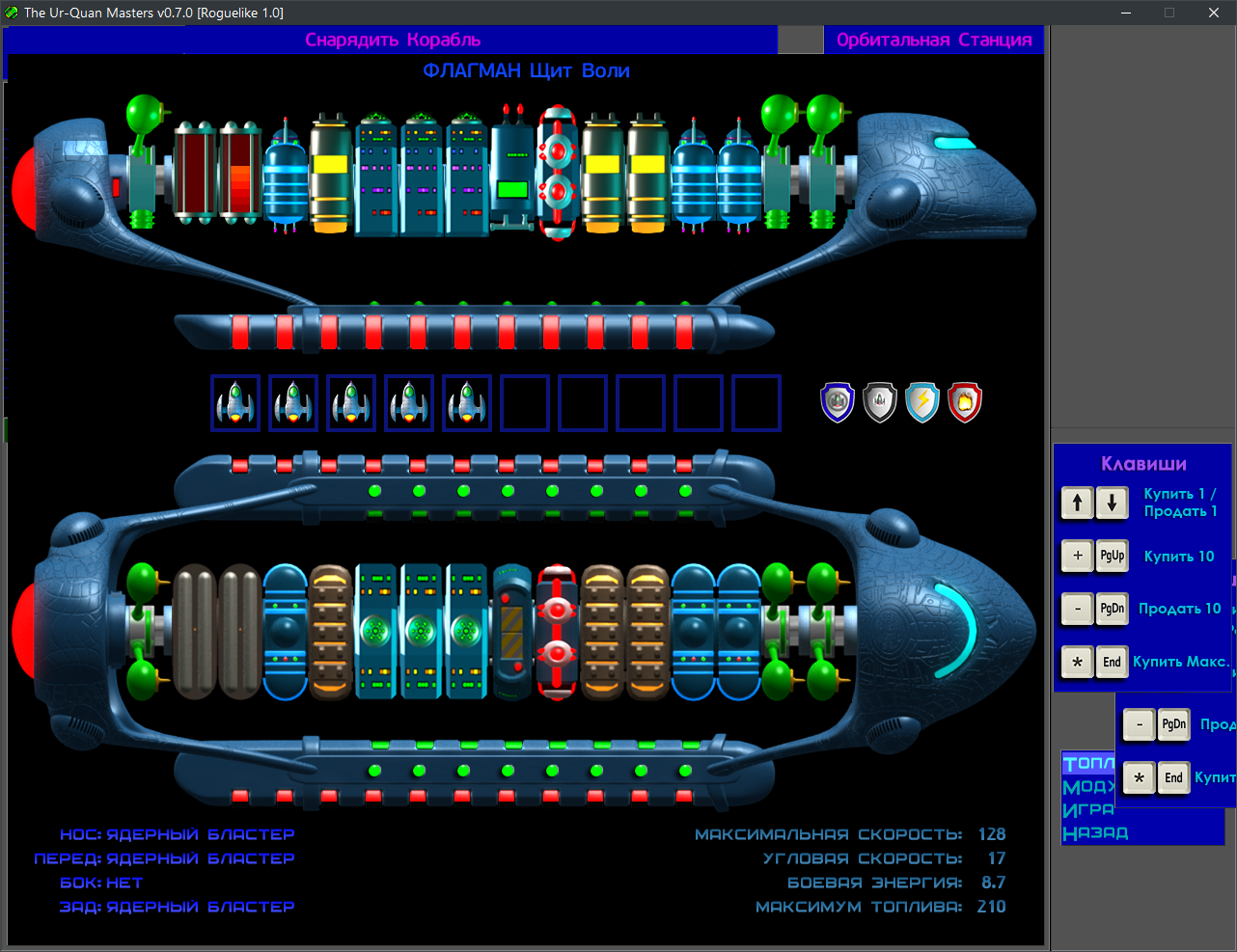Select the third lander icon in the row

click(351, 403)
